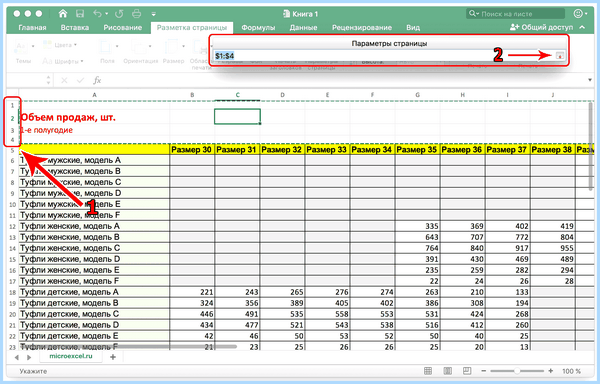The width and height of the screenshot is (600, 384).
Task: Click the Undo arrow icon
Action: (x=97, y=14)
